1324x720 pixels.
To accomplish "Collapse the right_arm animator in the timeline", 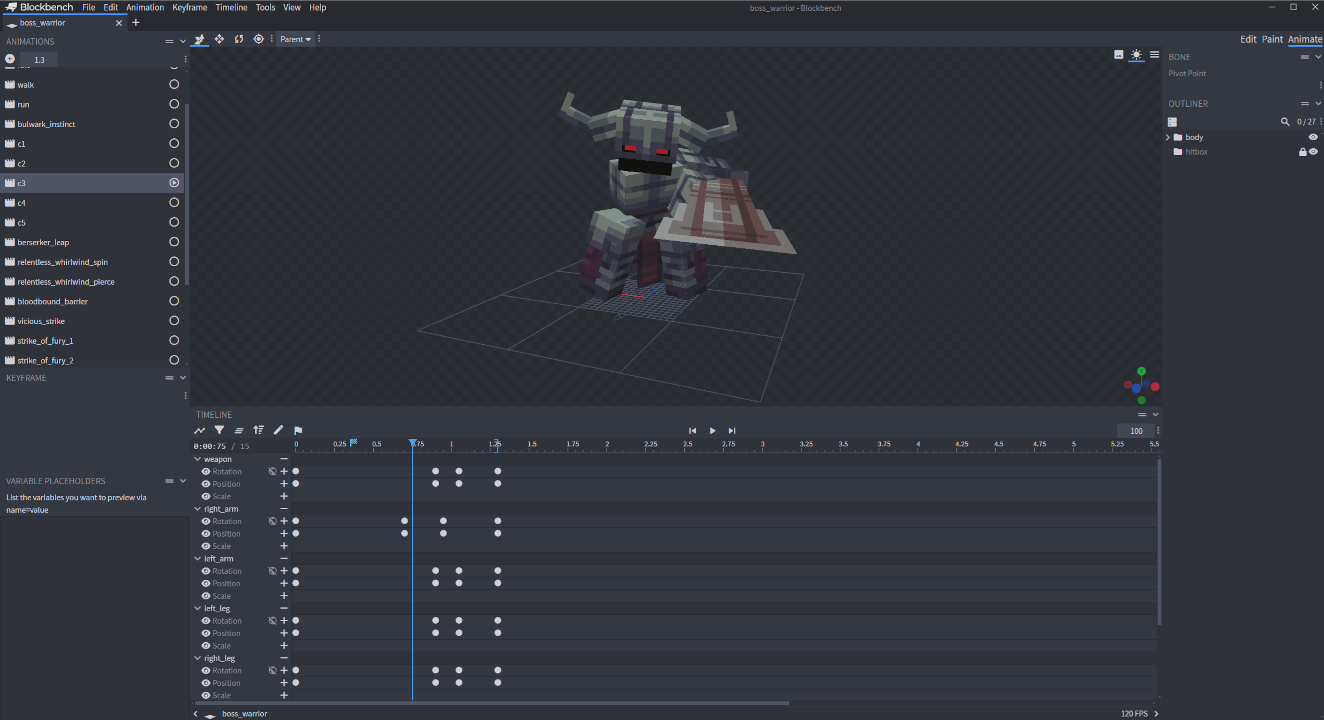I will [x=197, y=509].
